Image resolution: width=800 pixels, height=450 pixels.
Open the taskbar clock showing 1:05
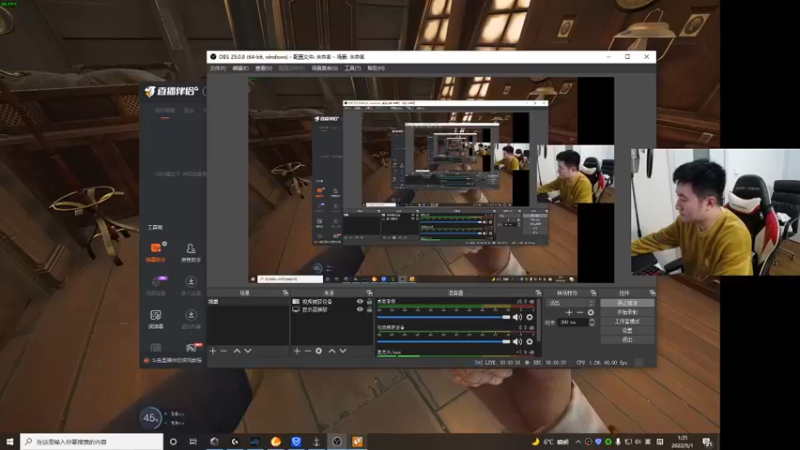[x=682, y=442]
